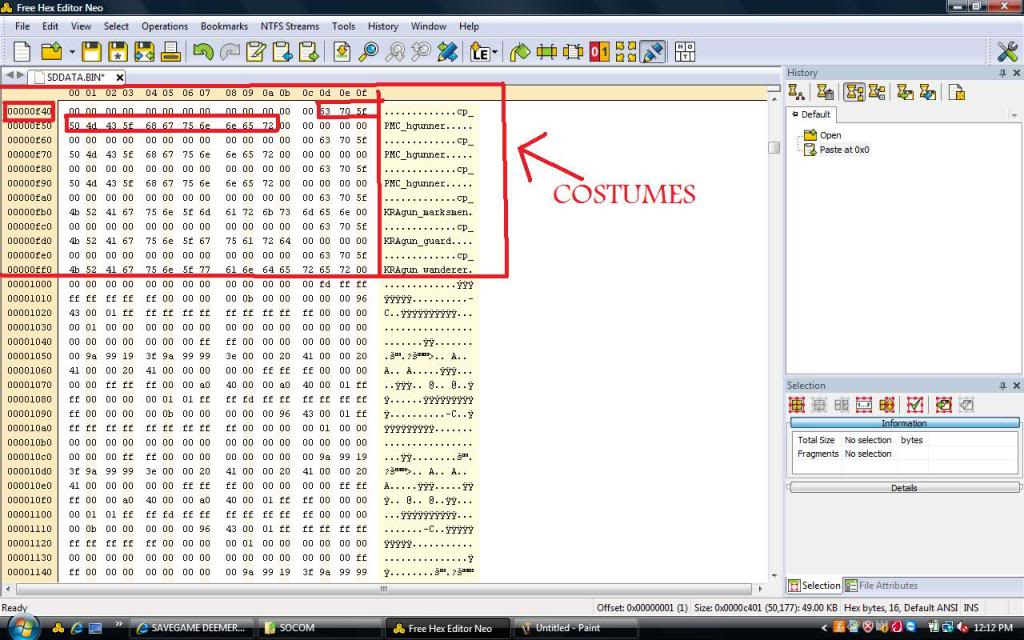
Task: Click the vertical scrollbar thumb of hex view
Action: pyautogui.click(x=774, y=148)
